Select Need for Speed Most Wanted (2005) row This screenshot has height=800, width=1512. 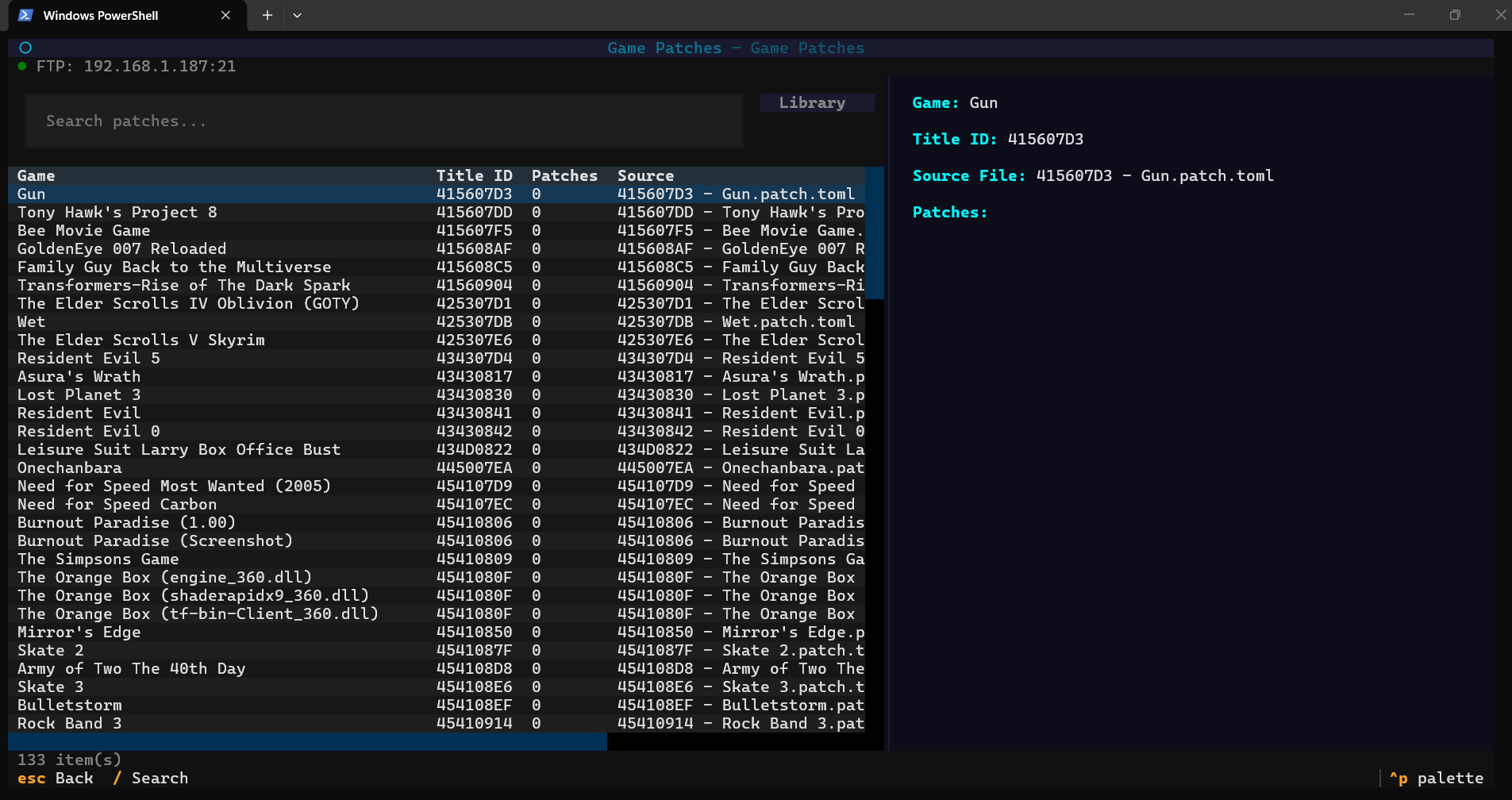pos(437,486)
